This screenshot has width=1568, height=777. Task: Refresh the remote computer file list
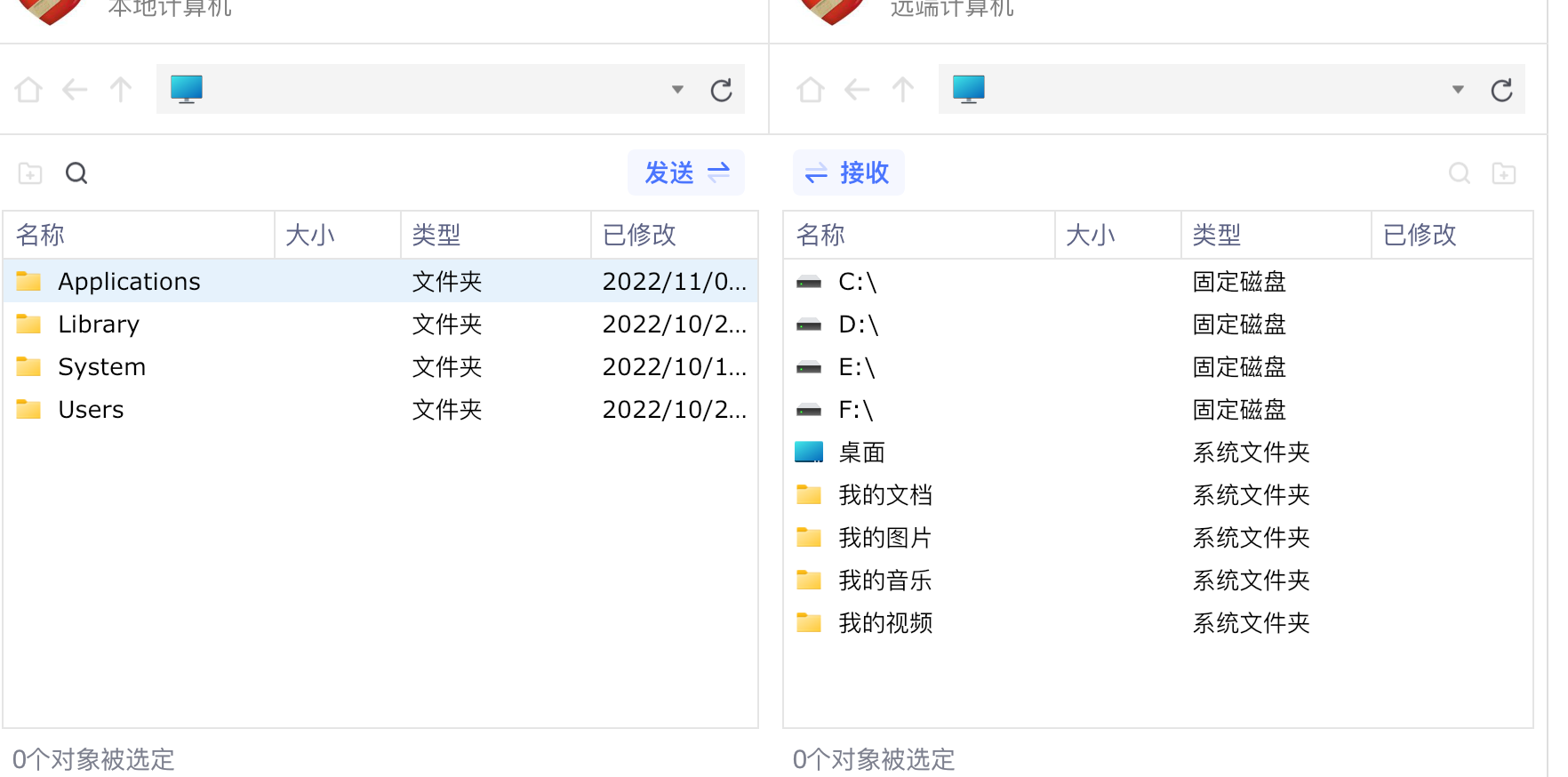1501,90
